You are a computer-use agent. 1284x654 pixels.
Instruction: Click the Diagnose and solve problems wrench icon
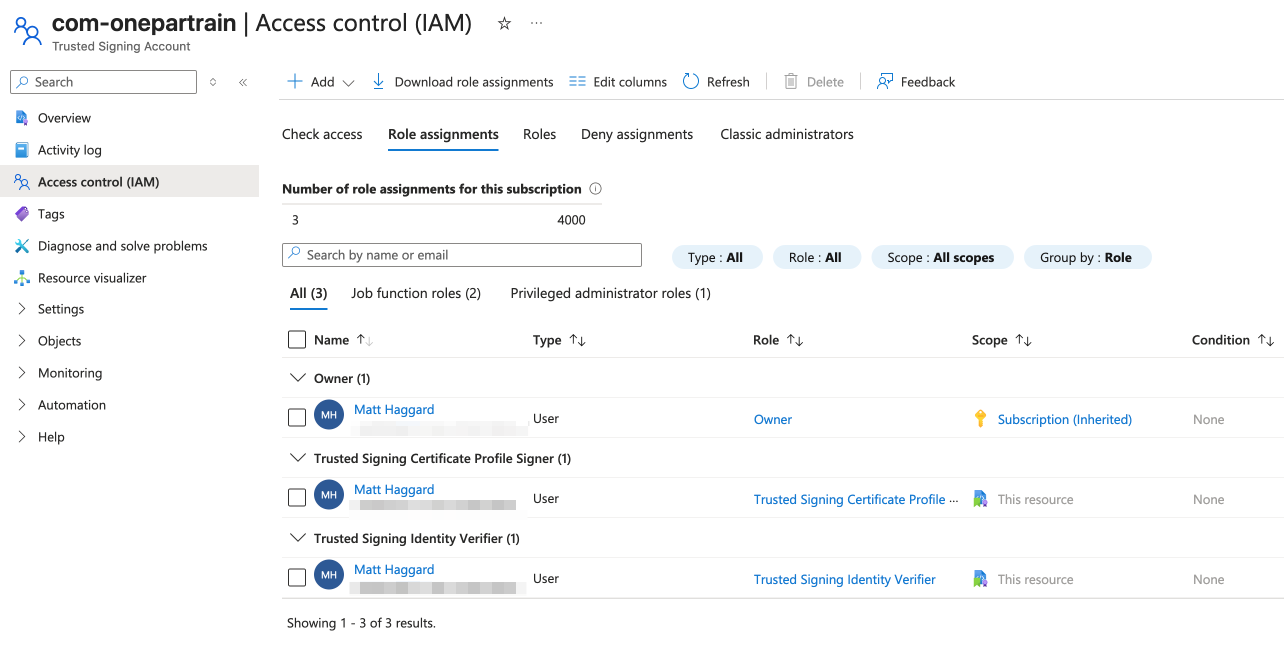[x=22, y=246]
